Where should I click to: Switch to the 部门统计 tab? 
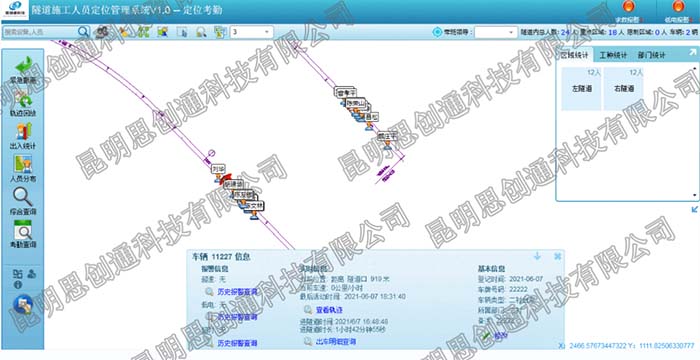click(x=651, y=55)
